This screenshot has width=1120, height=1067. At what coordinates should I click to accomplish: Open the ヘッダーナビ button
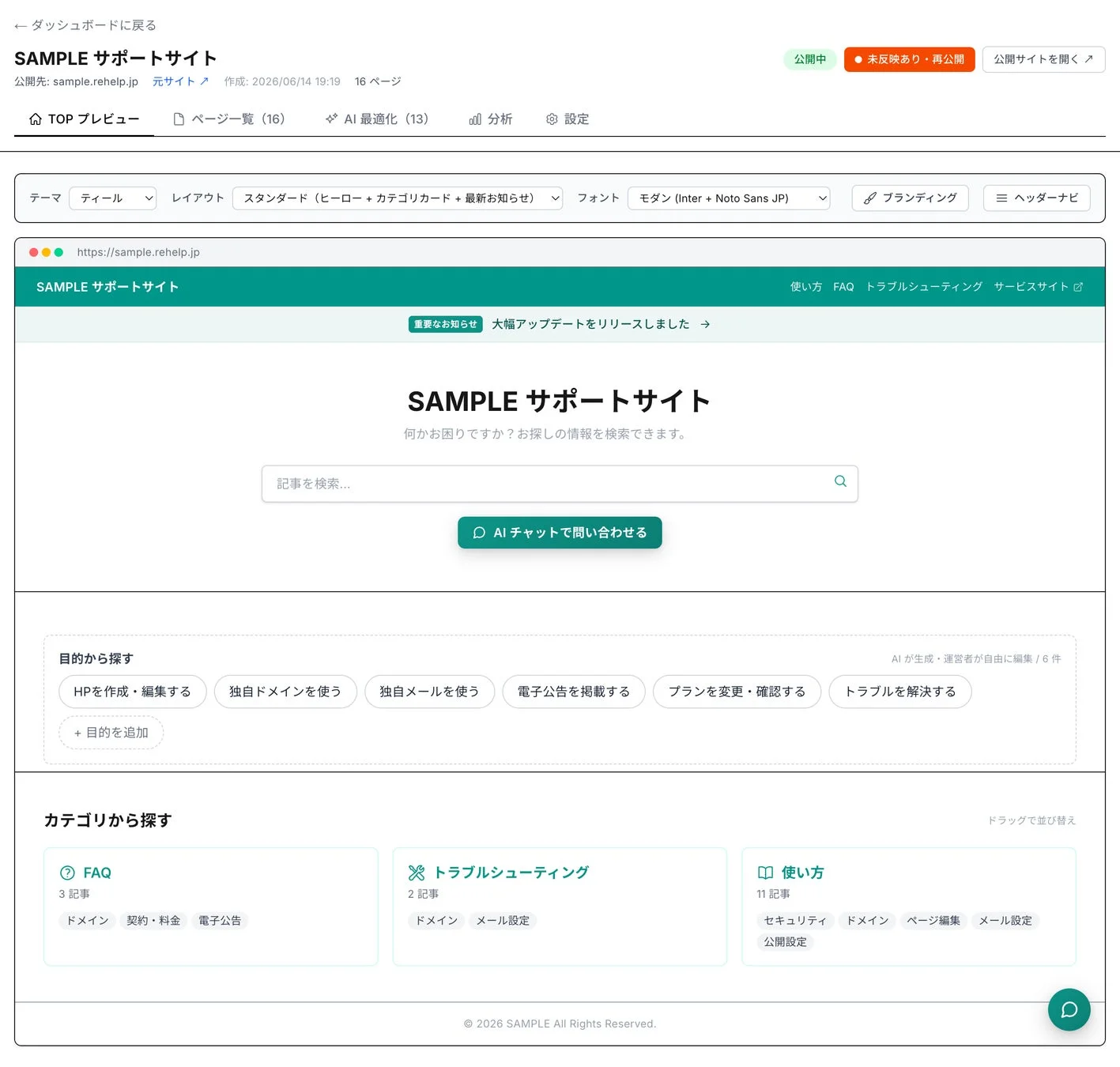pyautogui.click(x=1036, y=198)
